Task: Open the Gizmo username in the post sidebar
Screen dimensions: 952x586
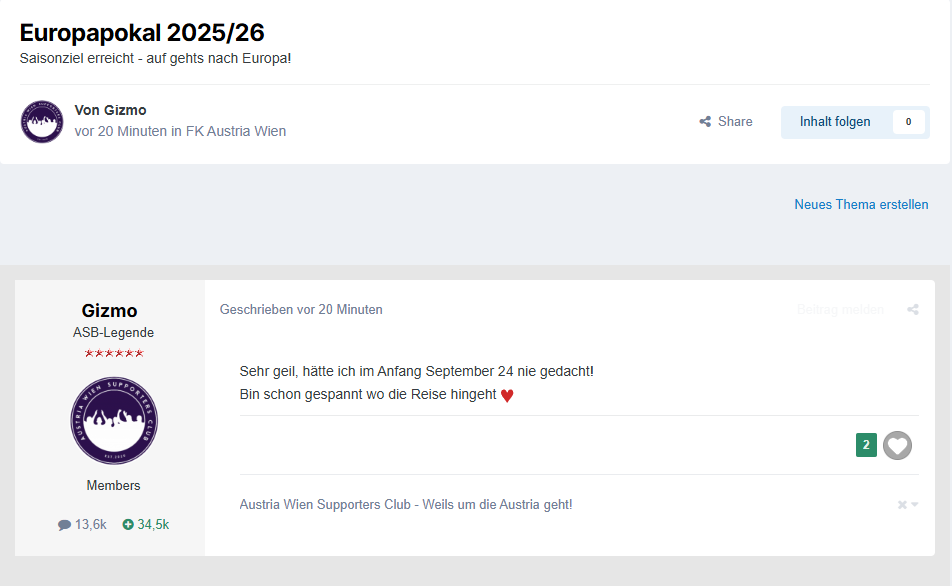Action: [109, 310]
